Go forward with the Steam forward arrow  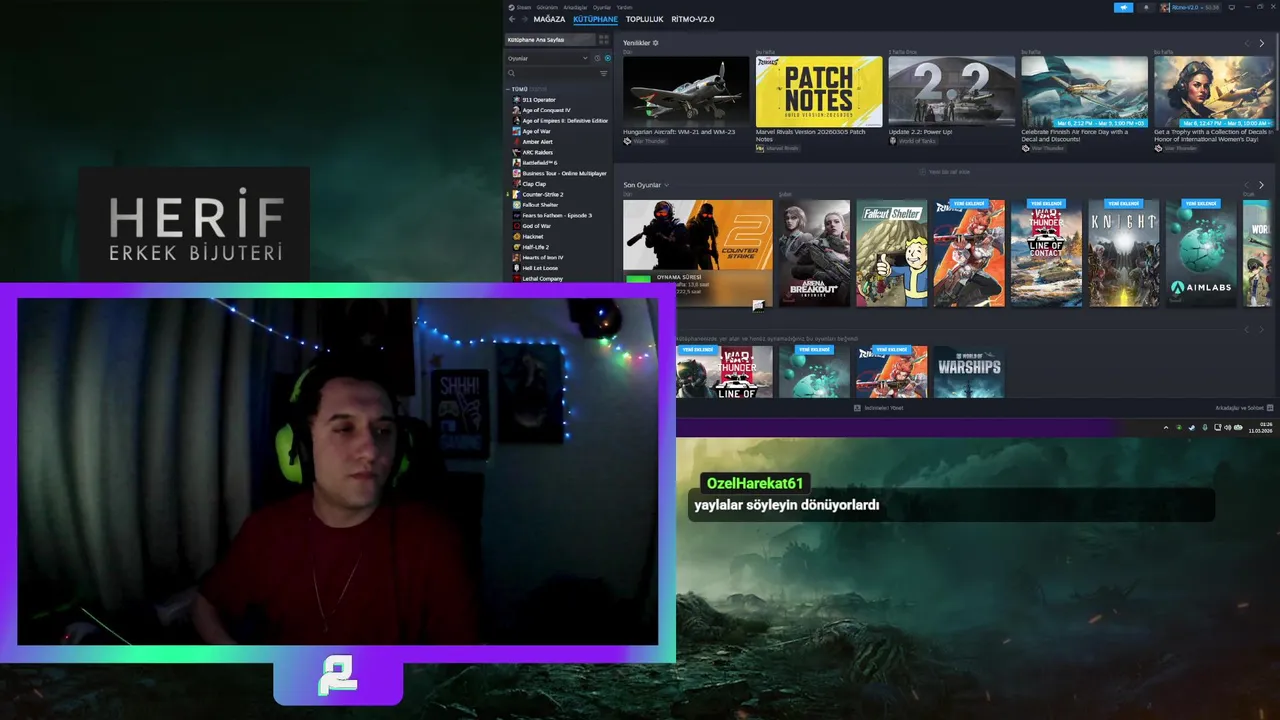click(x=523, y=19)
